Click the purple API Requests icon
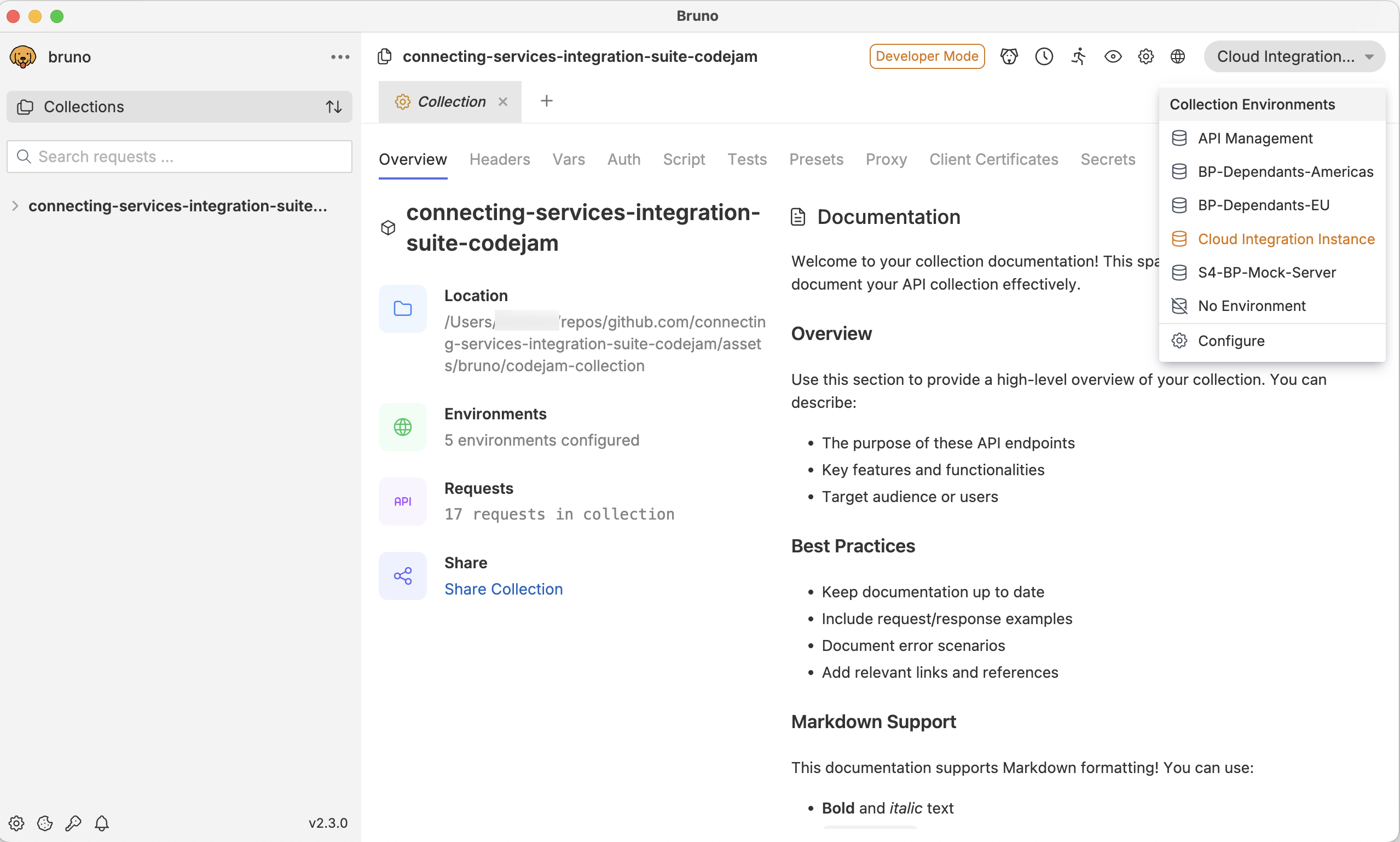Viewport: 1400px width, 842px height. tap(403, 501)
